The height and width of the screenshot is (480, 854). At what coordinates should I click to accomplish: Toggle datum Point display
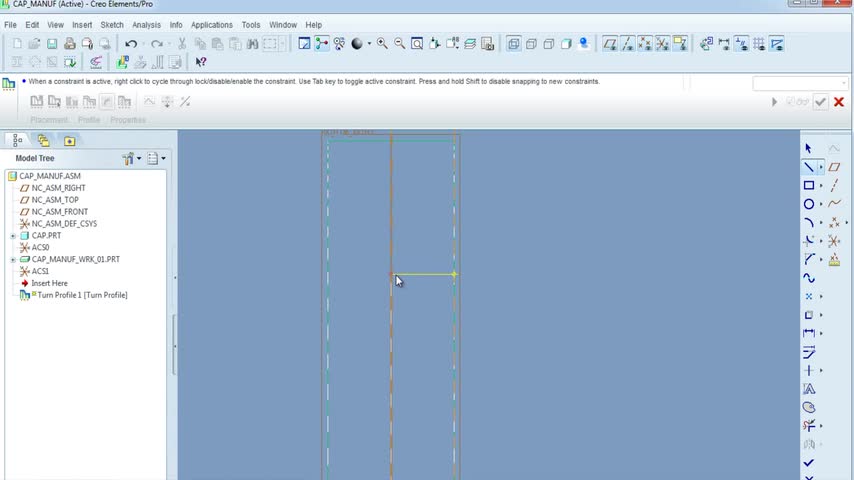pyautogui.click(x=645, y=44)
